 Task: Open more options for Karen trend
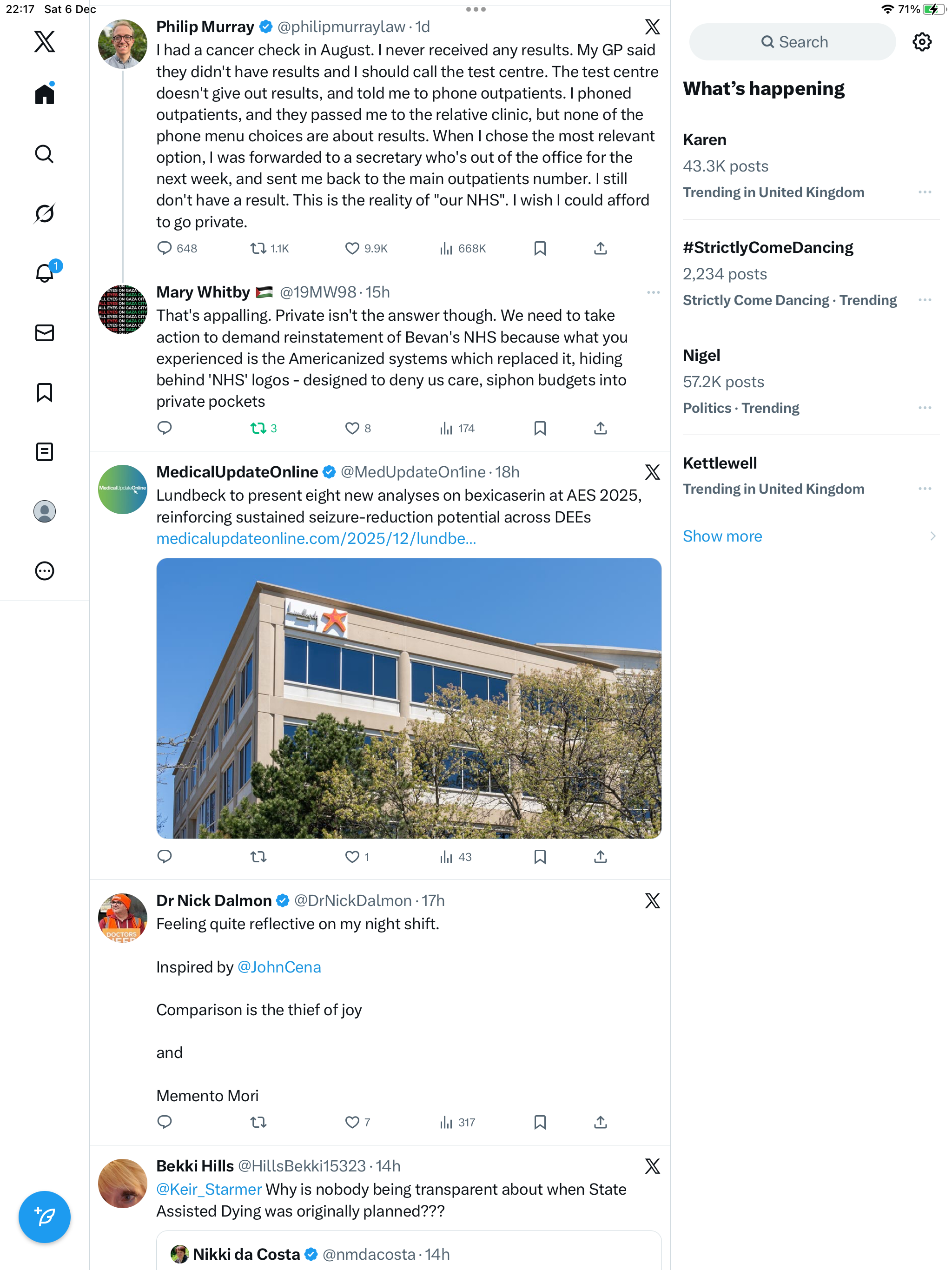pos(925,192)
